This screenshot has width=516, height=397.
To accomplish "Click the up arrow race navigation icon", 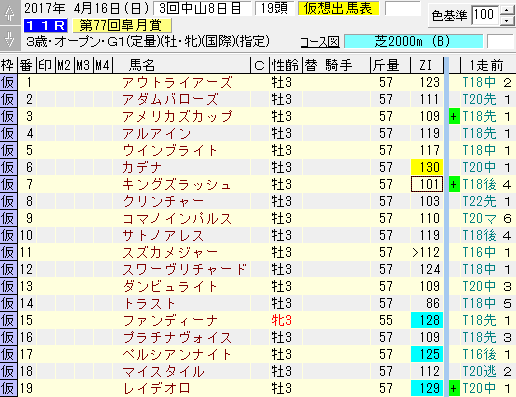I will [10, 13].
